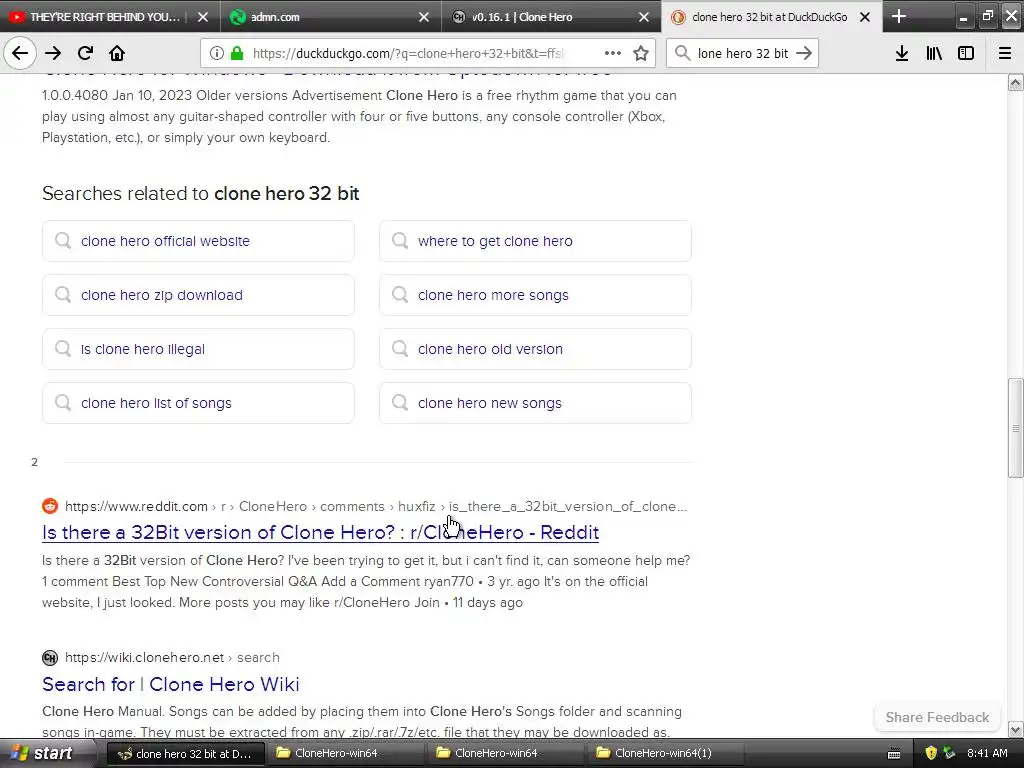Open the Reddit 32Bit version result link
Viewport: 1024px width, 768px height.
coord(320,532)
